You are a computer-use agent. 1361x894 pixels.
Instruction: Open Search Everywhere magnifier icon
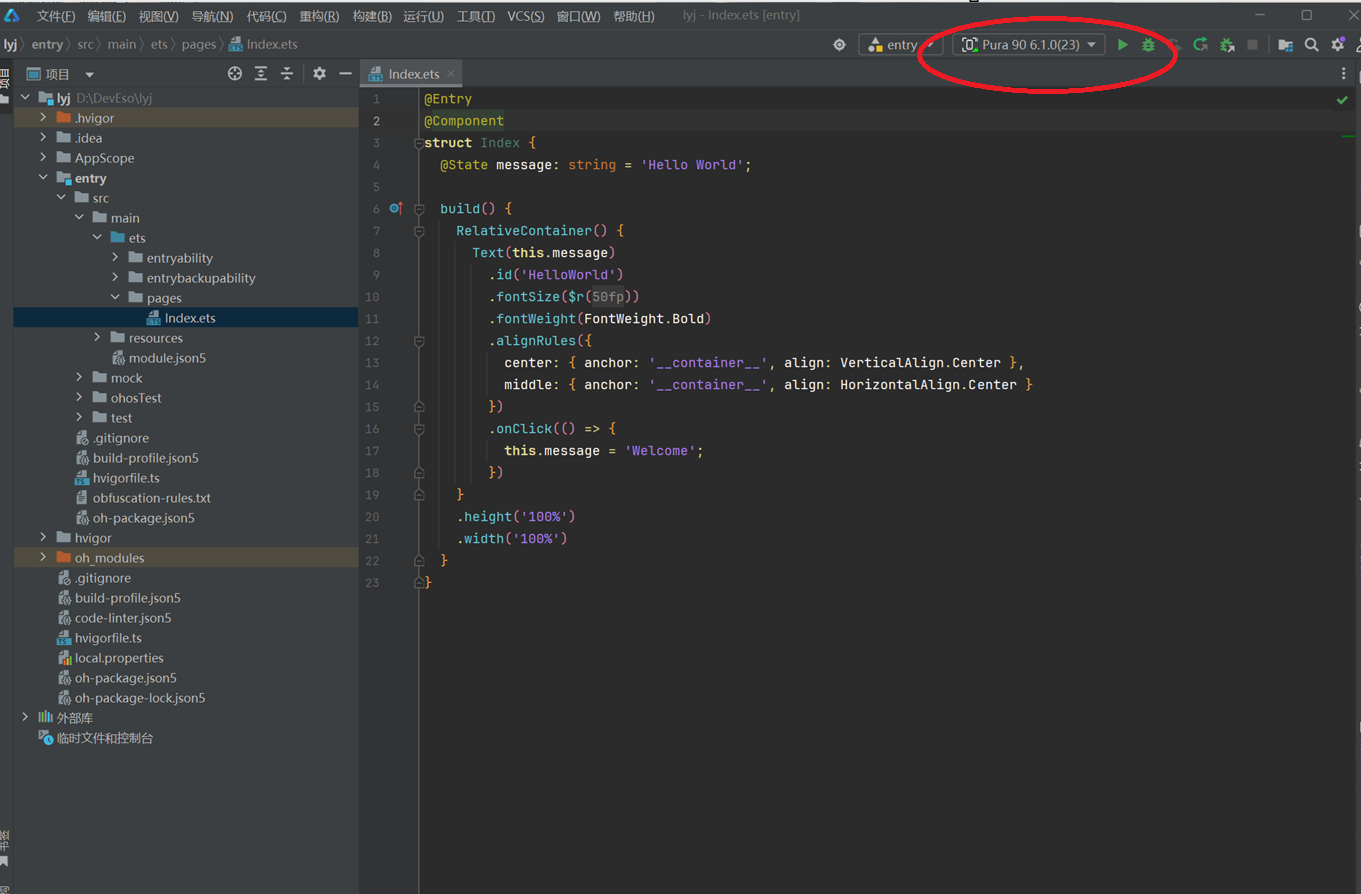pos(1312,45)
